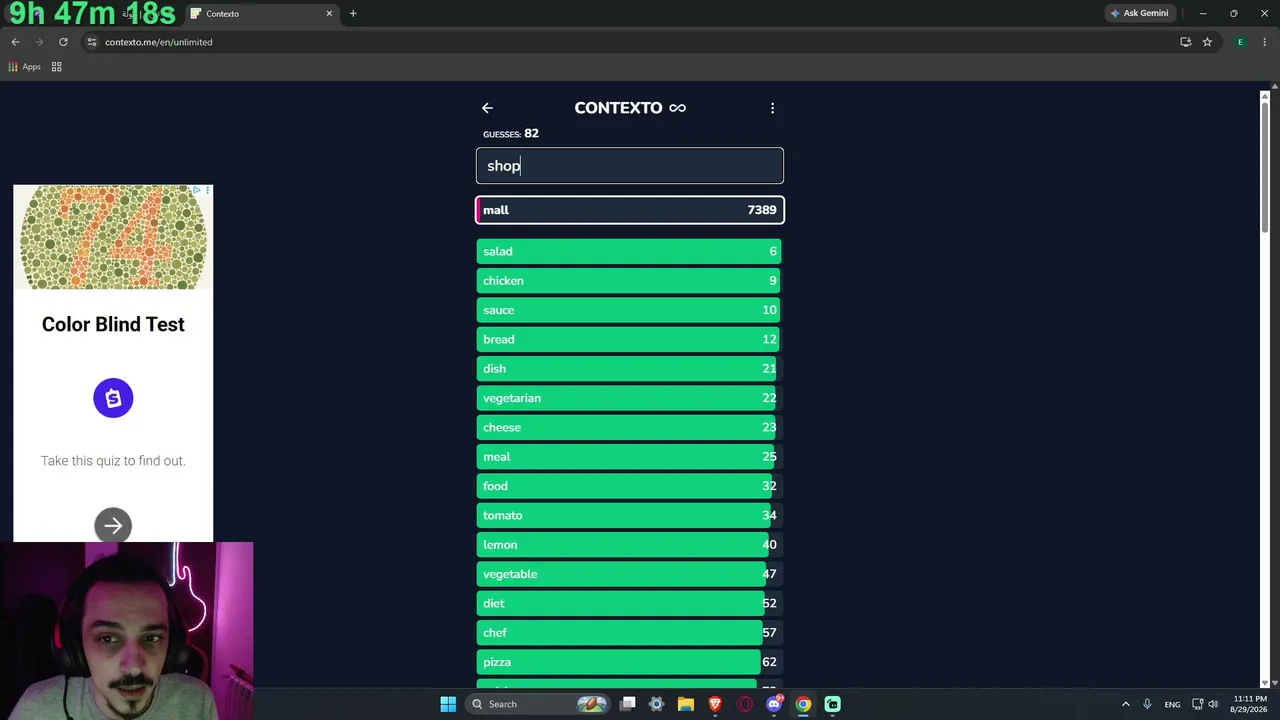Switch to the Contexto tab

(x=262, y=14)
